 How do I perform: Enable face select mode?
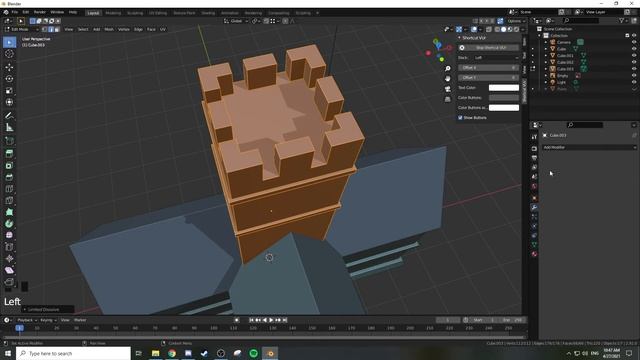(x=57, y=29)
